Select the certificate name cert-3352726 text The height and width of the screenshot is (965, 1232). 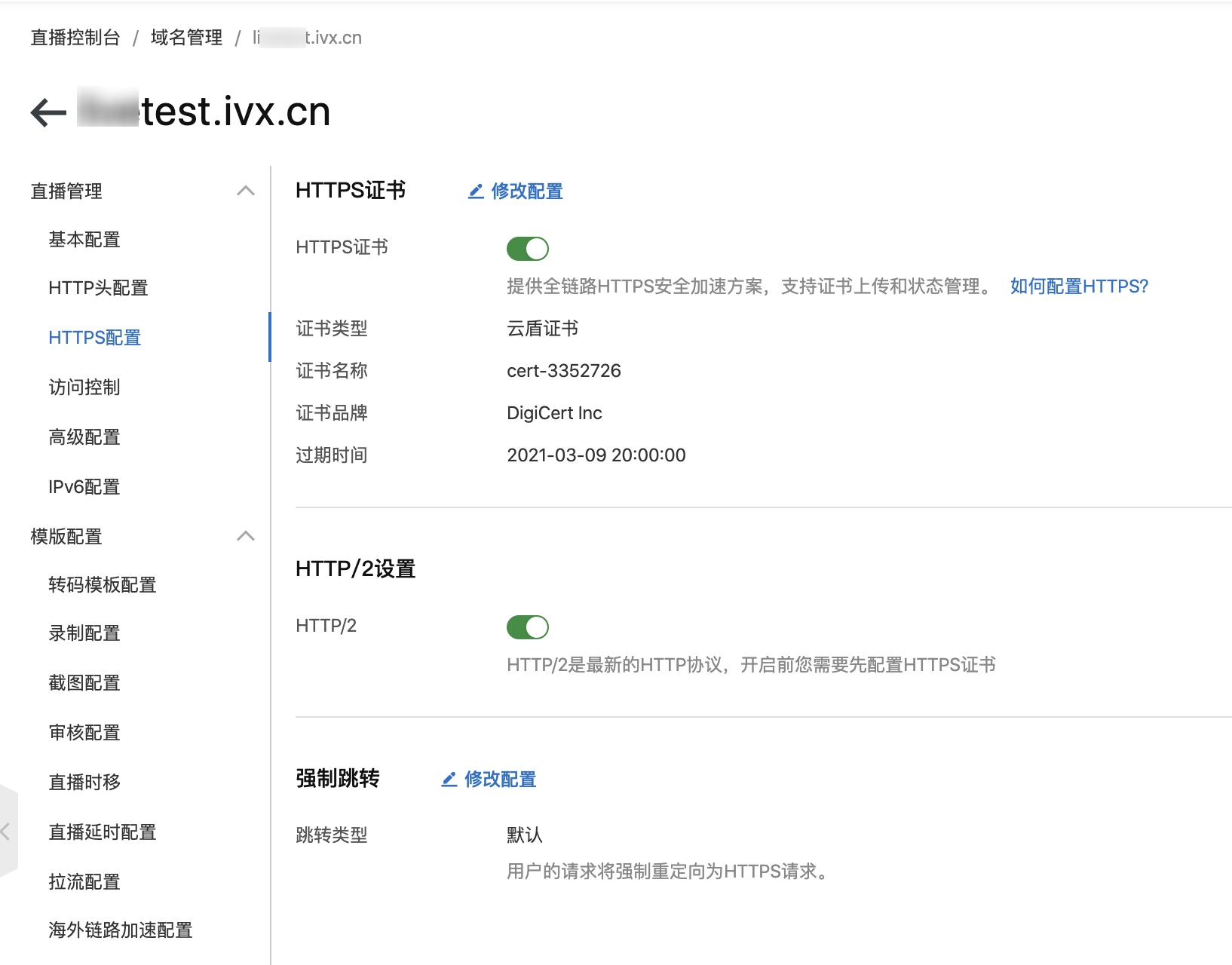(564, 370)
